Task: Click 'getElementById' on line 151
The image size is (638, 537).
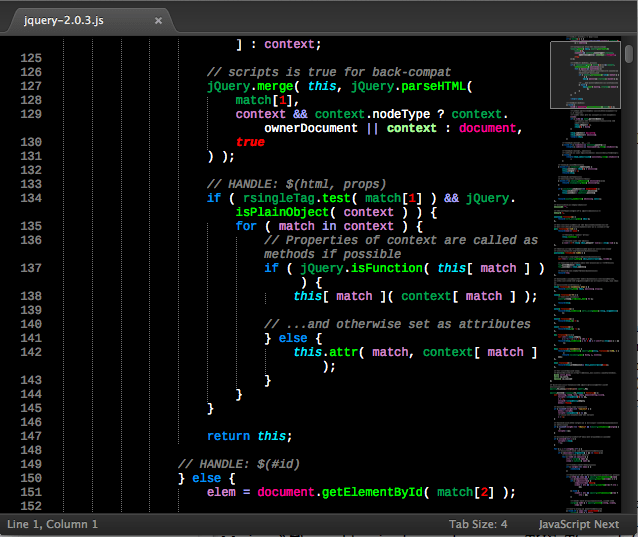Action: pos(372,492)
